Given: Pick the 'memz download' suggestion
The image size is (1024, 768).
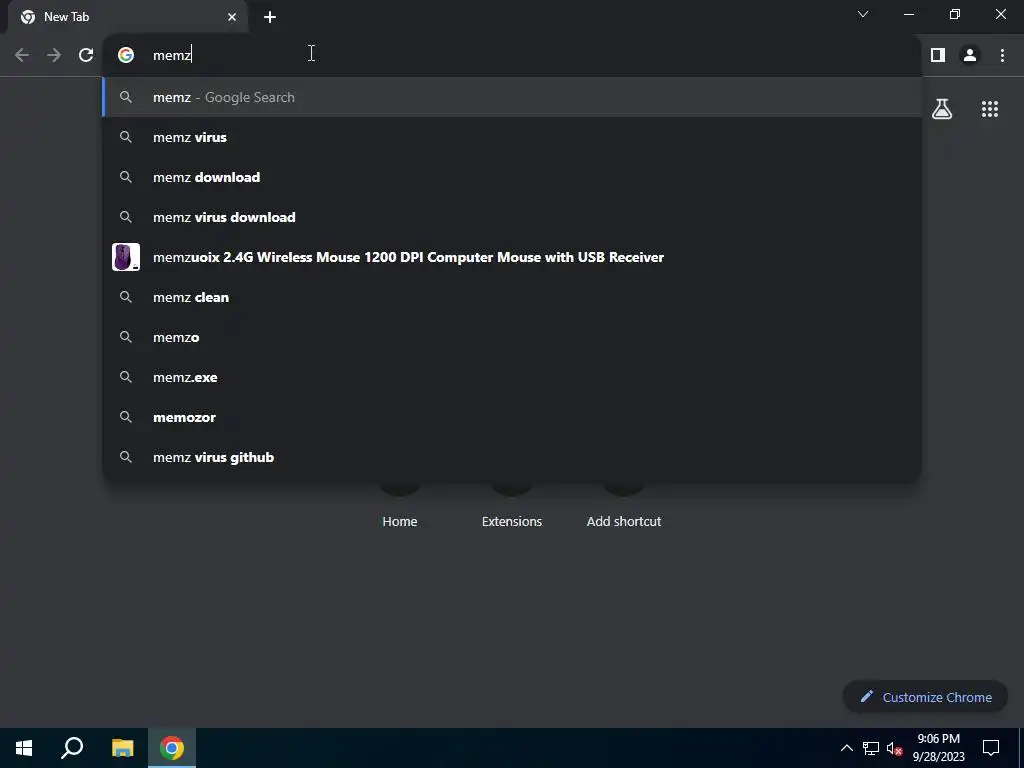Looking at the screenshot, I should (512, 177).
